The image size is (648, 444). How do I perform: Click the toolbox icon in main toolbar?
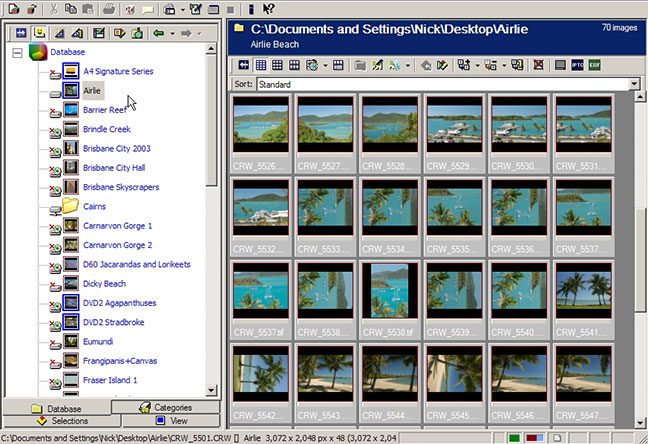pos(169,9)
